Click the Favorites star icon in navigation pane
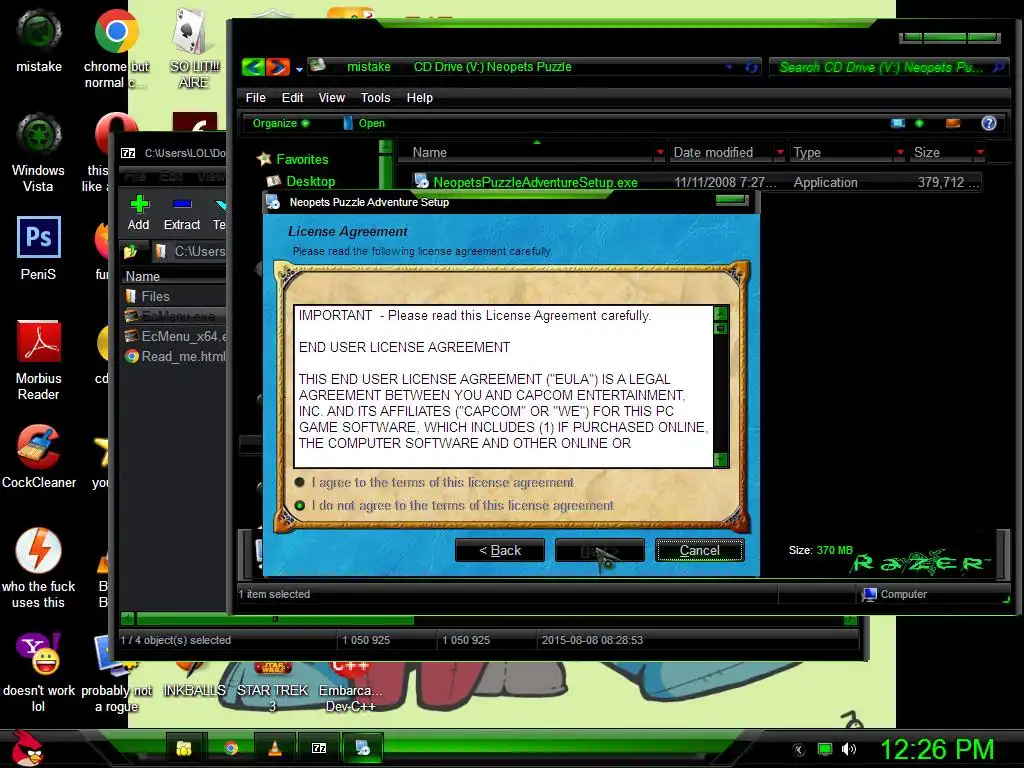This screenshot has height=768, width=1024. tap(264, 159)
